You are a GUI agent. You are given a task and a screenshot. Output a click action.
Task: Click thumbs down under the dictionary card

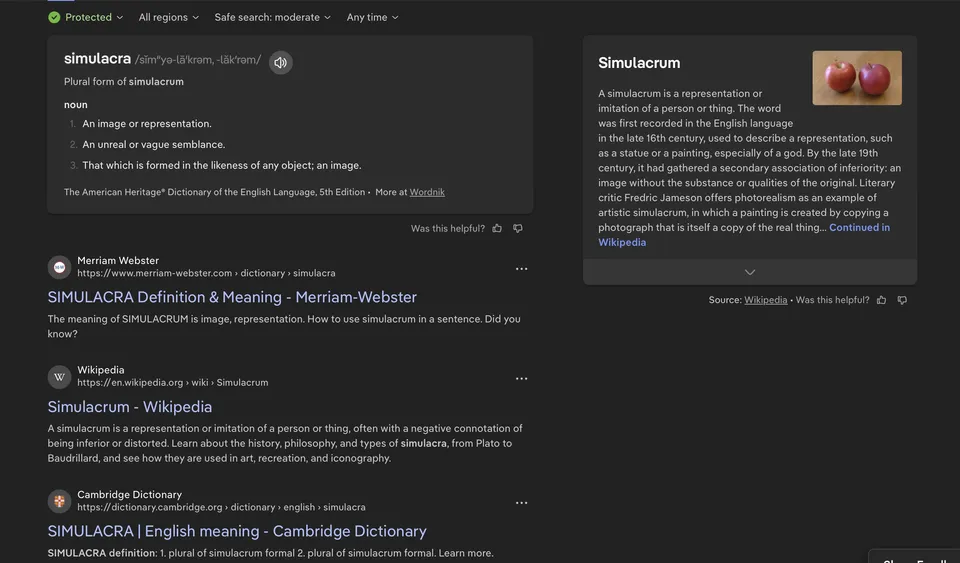point(518,228)
